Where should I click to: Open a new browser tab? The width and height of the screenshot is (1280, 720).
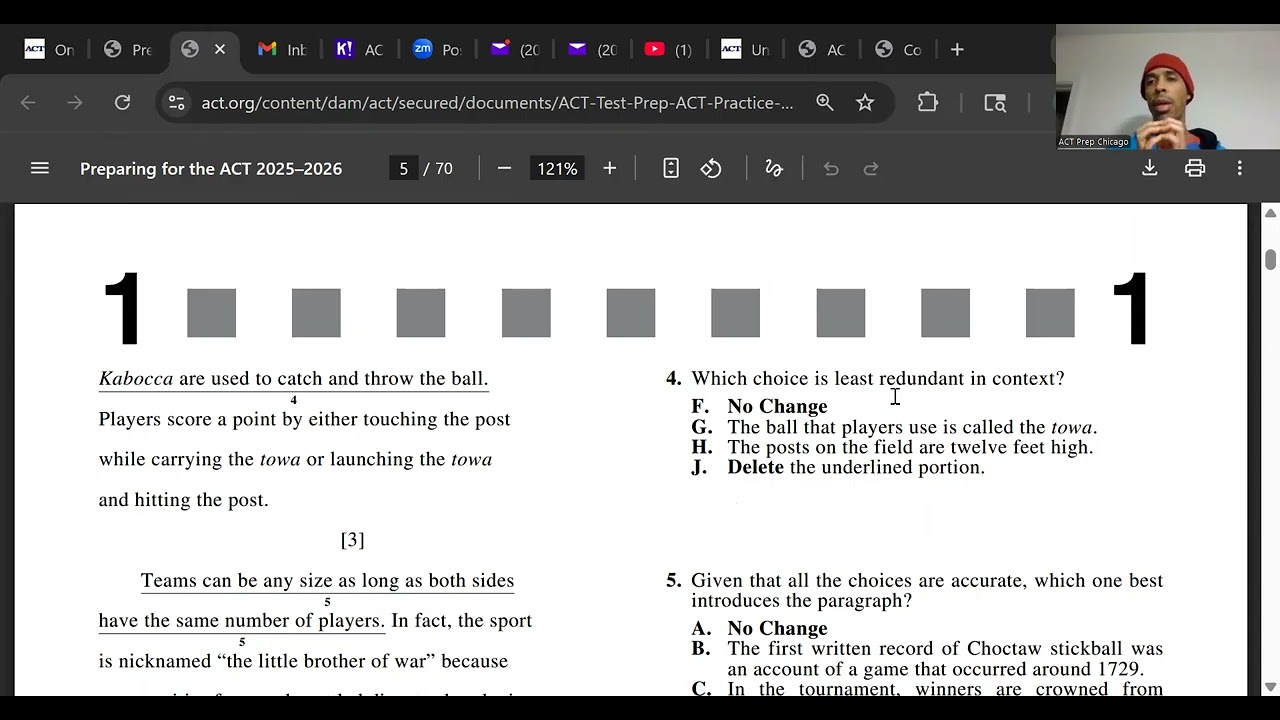click(x=957, y=49)
